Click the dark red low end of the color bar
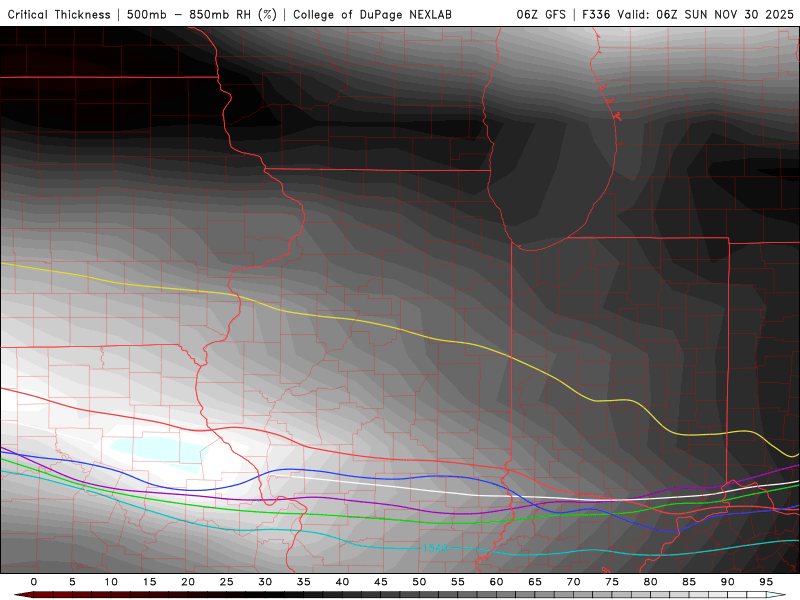Image resolution: width=800 pixels, height=600 pixels. click(x=24, y=595)
